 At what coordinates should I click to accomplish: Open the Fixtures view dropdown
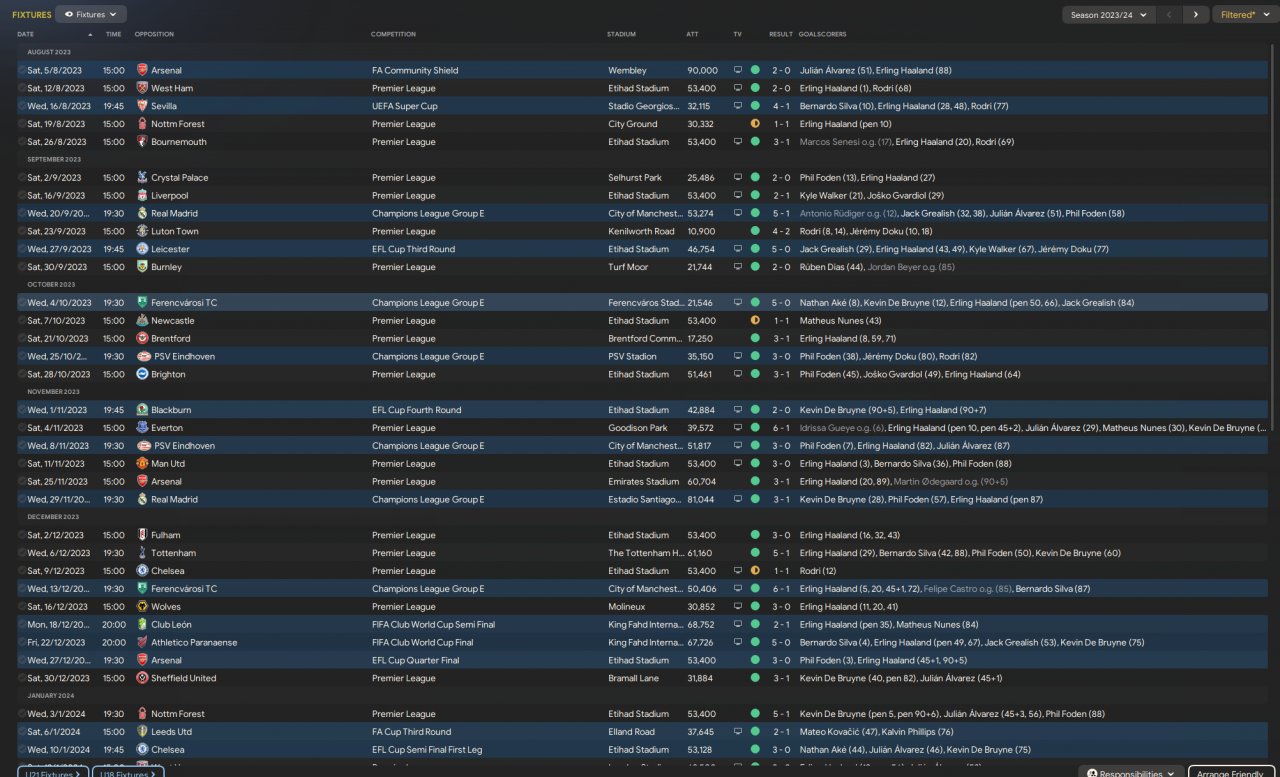pos(91,15)
